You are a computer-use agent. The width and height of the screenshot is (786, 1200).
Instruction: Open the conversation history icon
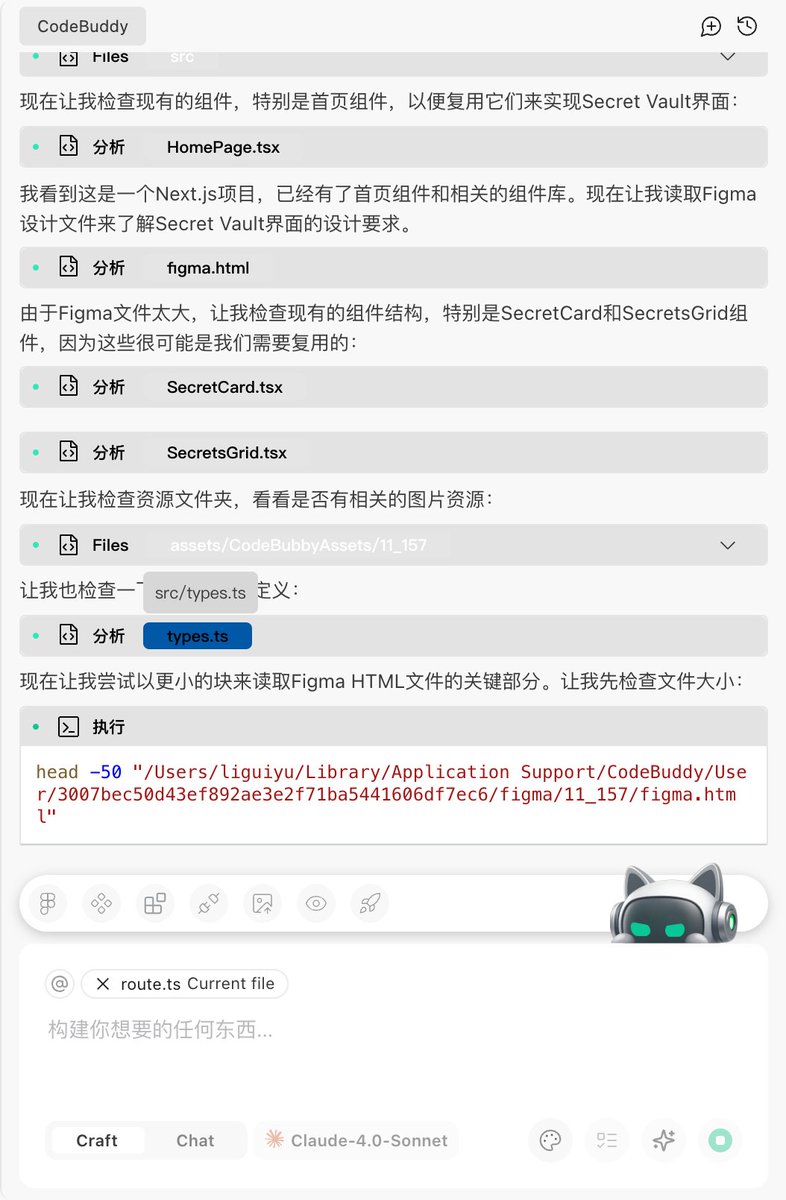click(746, 27)
